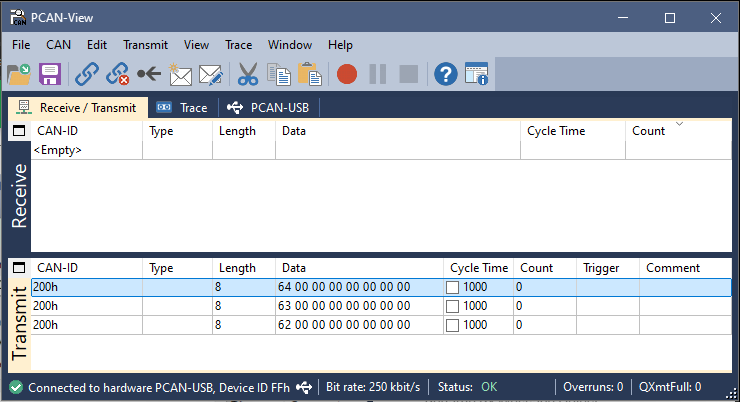Click the Paste clipboard icon

(310, 74)
